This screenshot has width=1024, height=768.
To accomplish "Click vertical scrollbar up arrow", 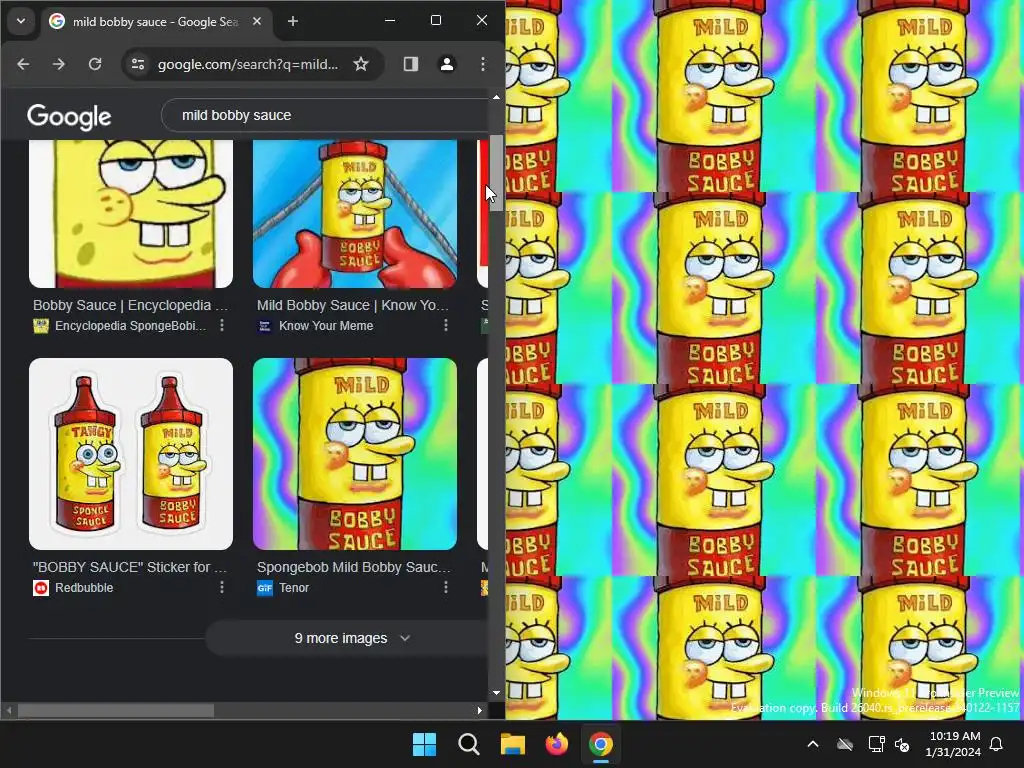I will 496,97.
